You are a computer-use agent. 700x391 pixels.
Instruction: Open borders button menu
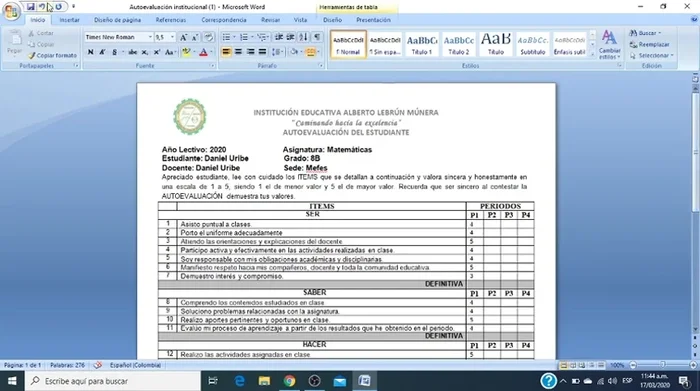pyautogui.click(x=311, y=52)
